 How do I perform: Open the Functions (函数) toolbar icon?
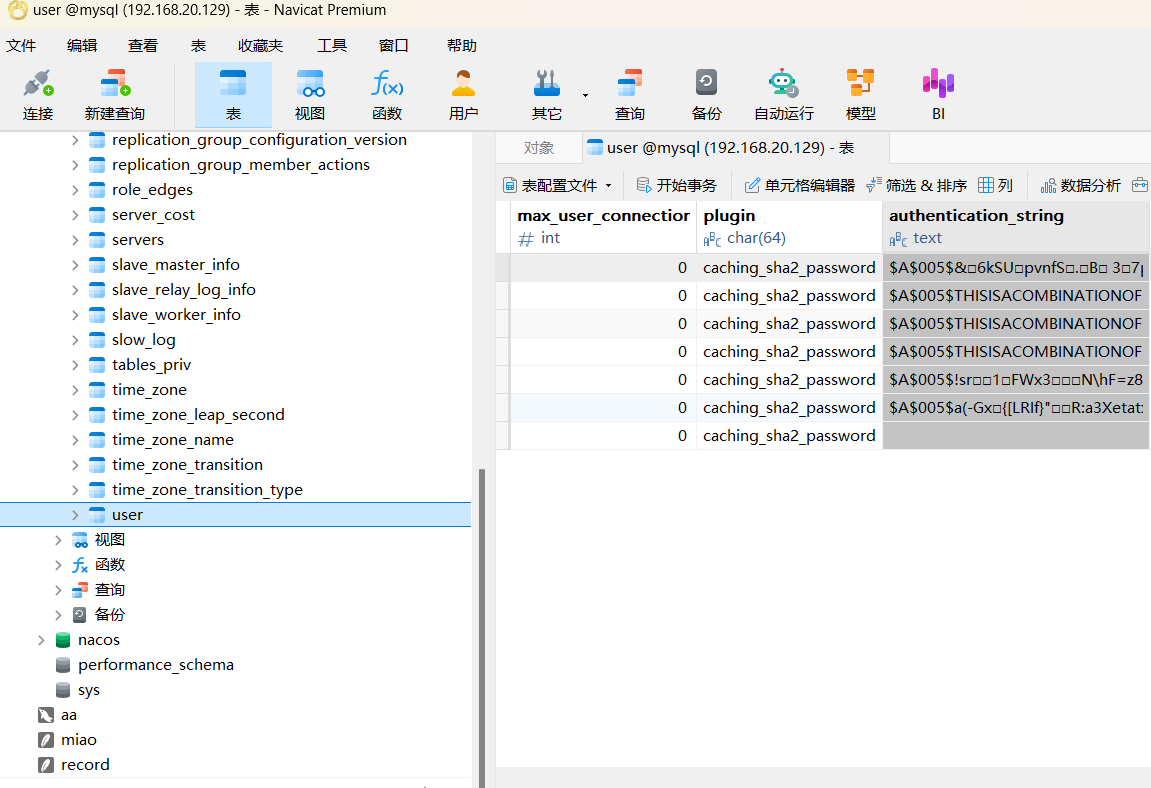[387, 95]
